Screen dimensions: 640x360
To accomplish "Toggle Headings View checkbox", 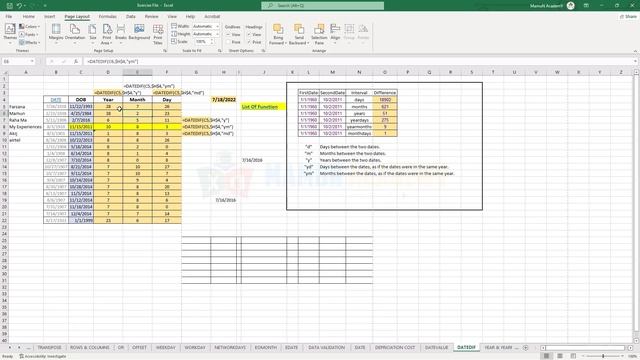I will (x=249, y=35).
